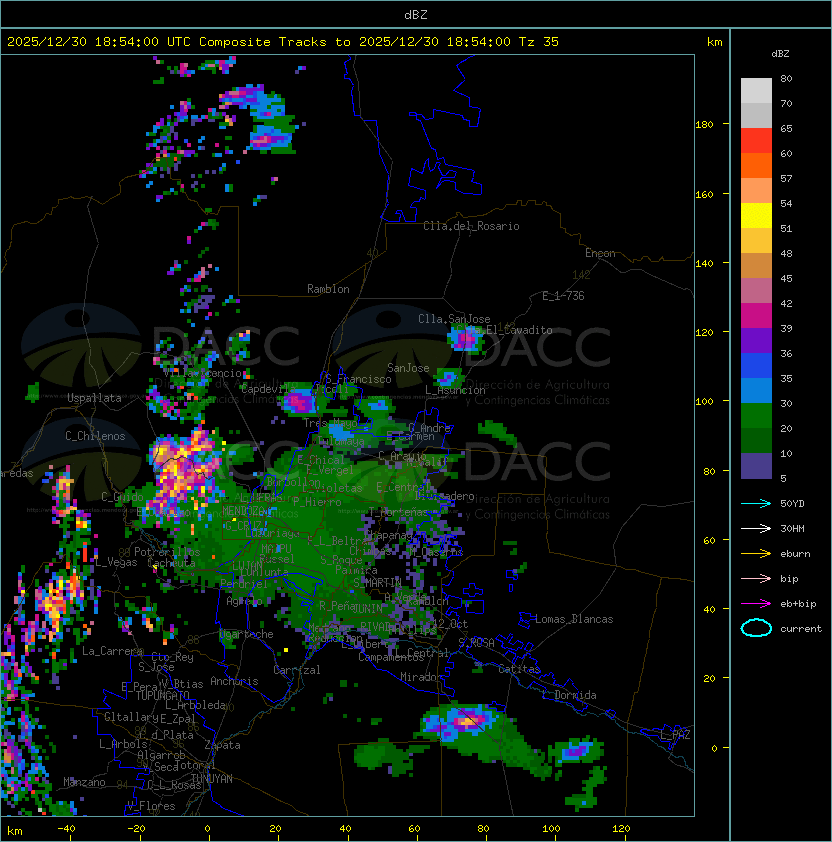
Task: Click the '180' tick on the y-axis
Action: [704, 125]
